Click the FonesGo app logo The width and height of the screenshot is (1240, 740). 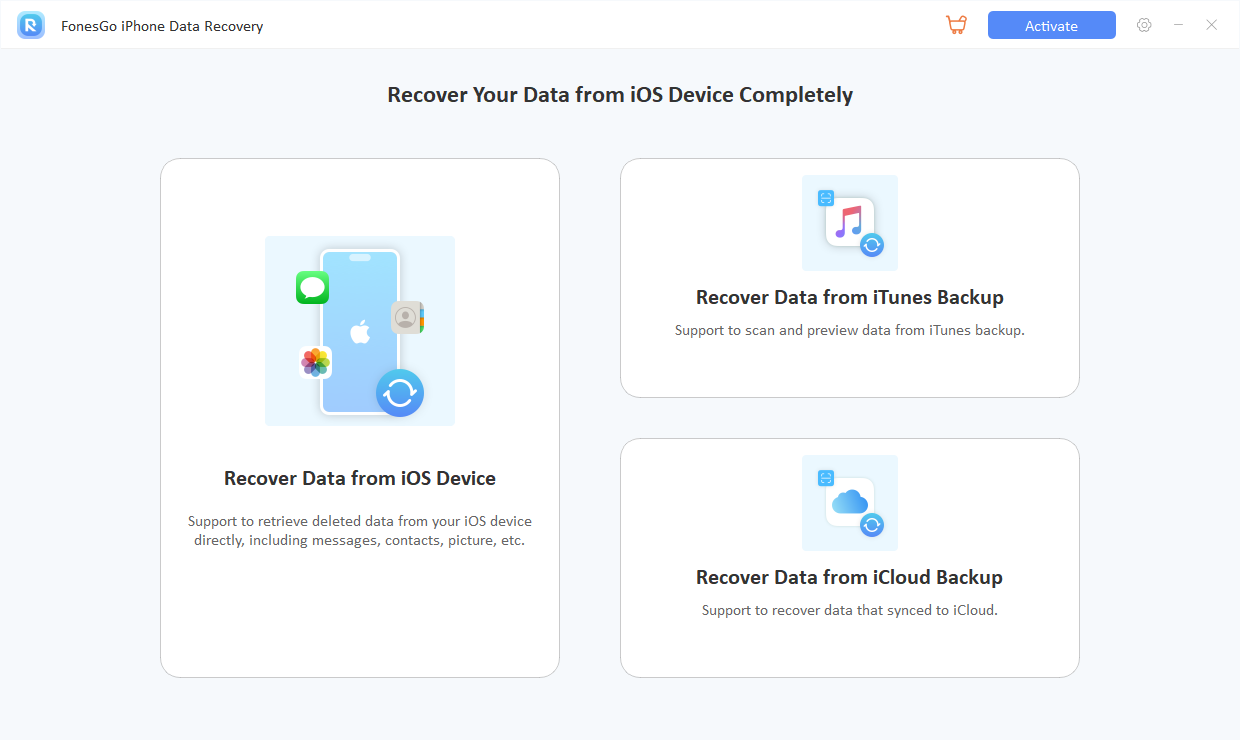pos(31,25)
